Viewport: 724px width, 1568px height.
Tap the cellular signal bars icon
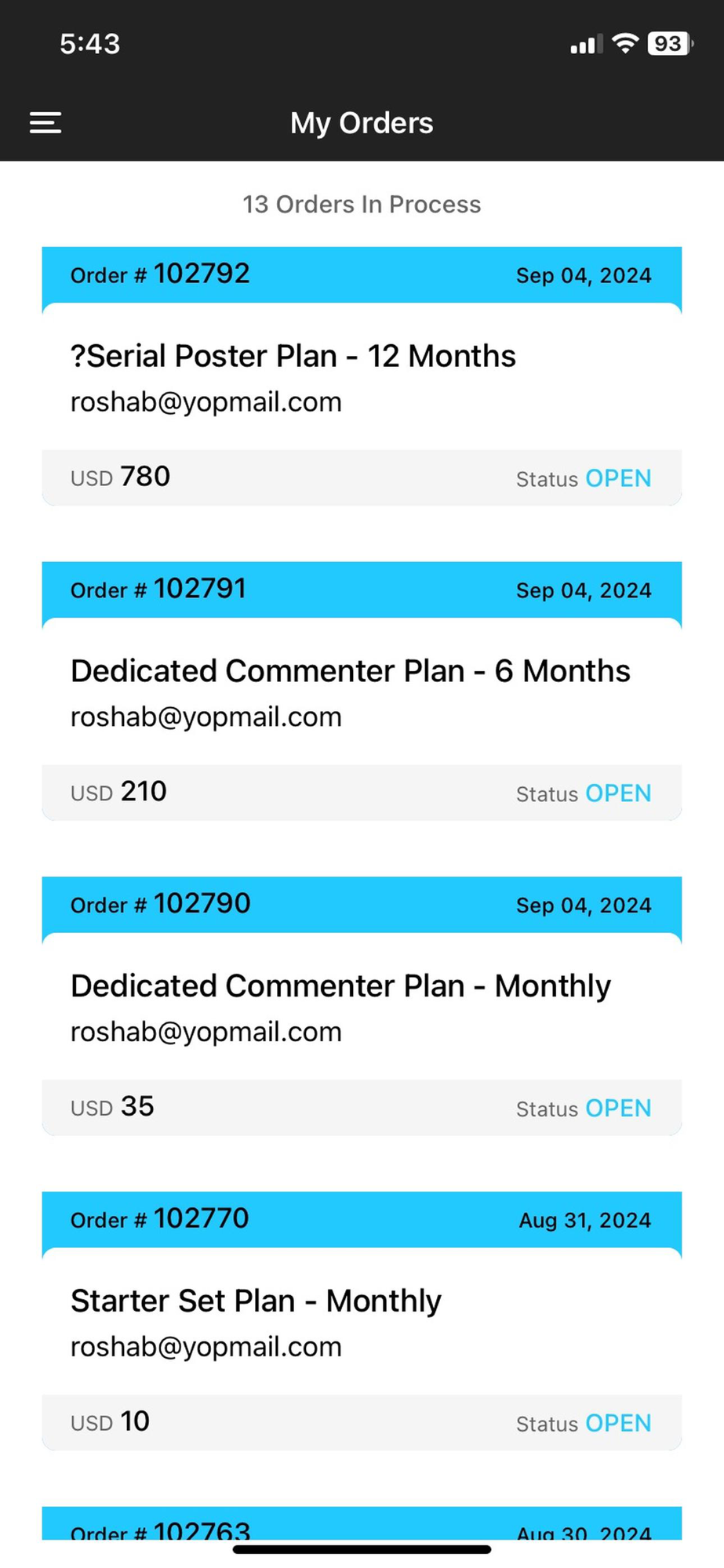pos(586,44)
